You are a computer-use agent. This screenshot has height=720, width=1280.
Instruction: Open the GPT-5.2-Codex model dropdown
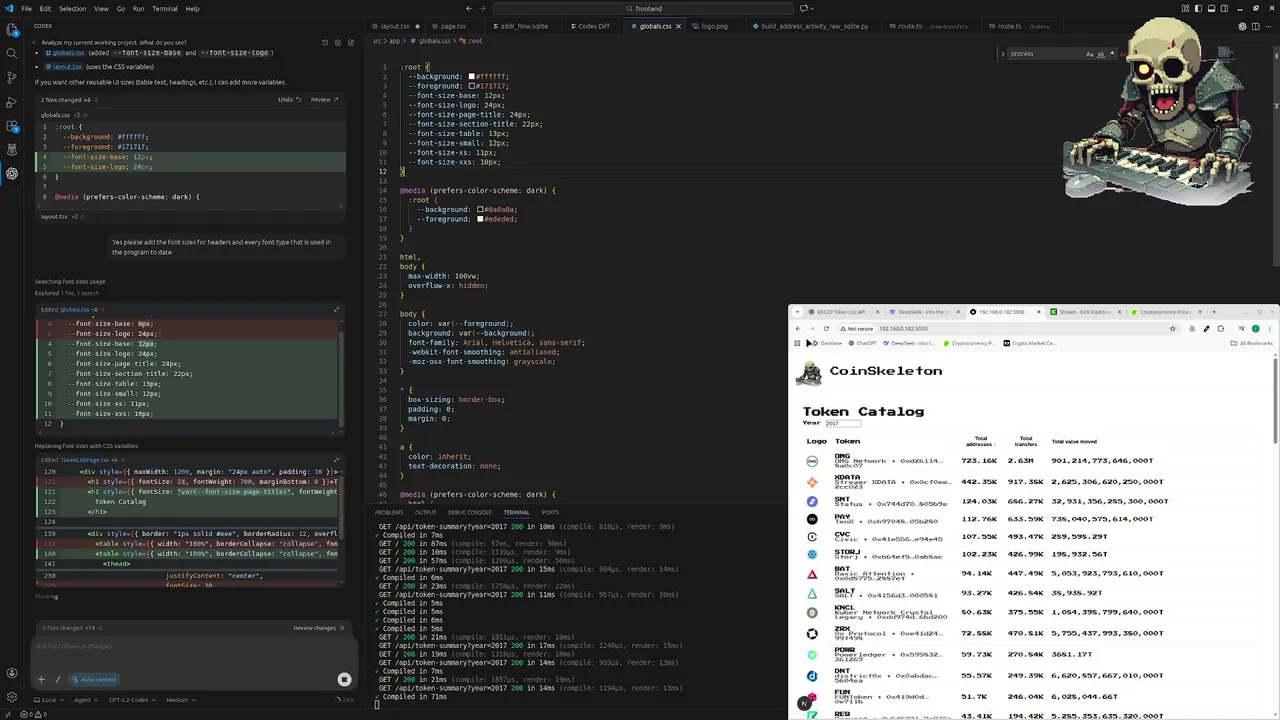(132, 700)
